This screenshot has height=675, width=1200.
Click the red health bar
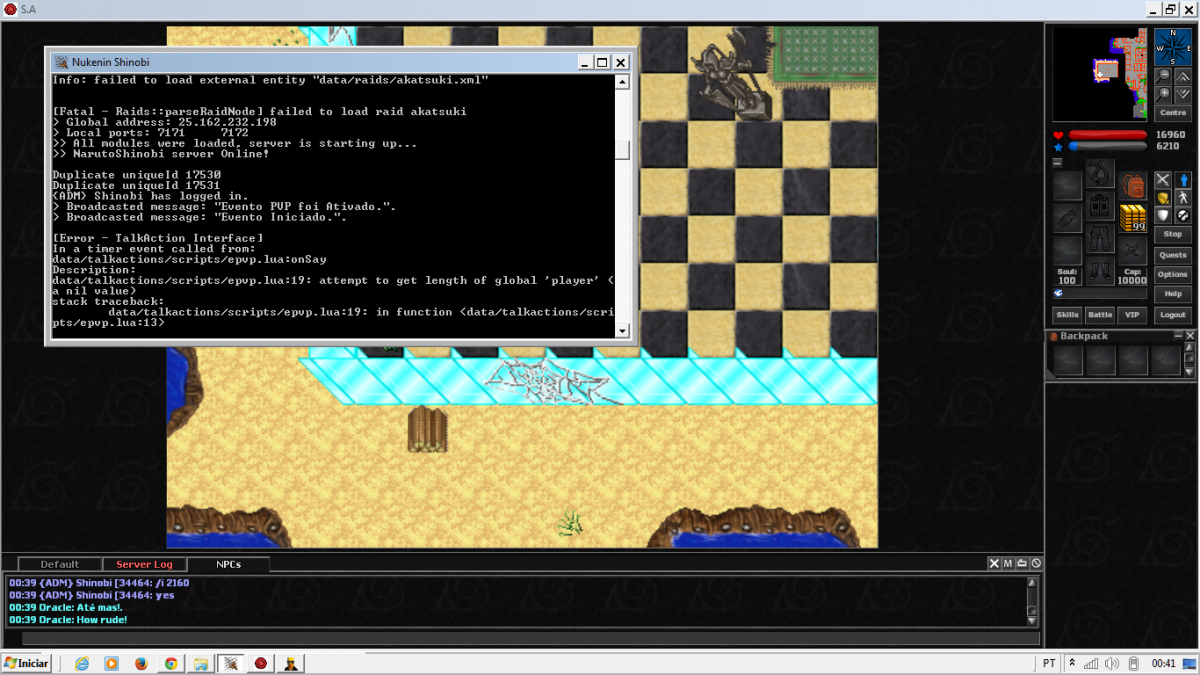point(1108,135)
